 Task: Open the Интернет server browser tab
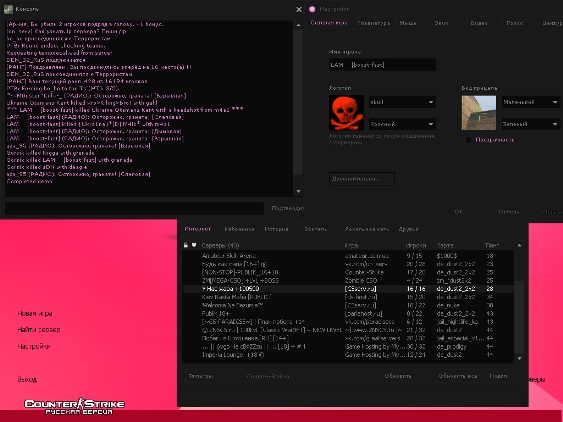click(x=198, y=229)
